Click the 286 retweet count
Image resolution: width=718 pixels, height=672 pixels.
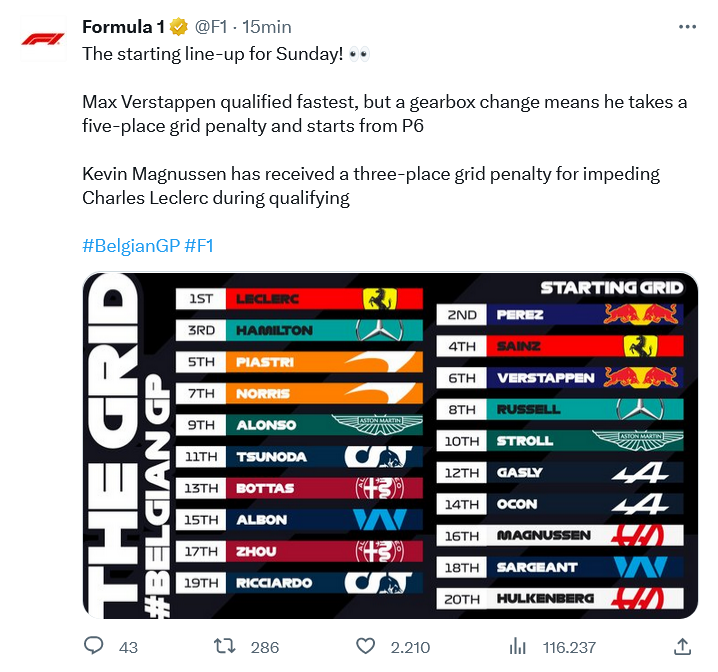tap(265, 647)
